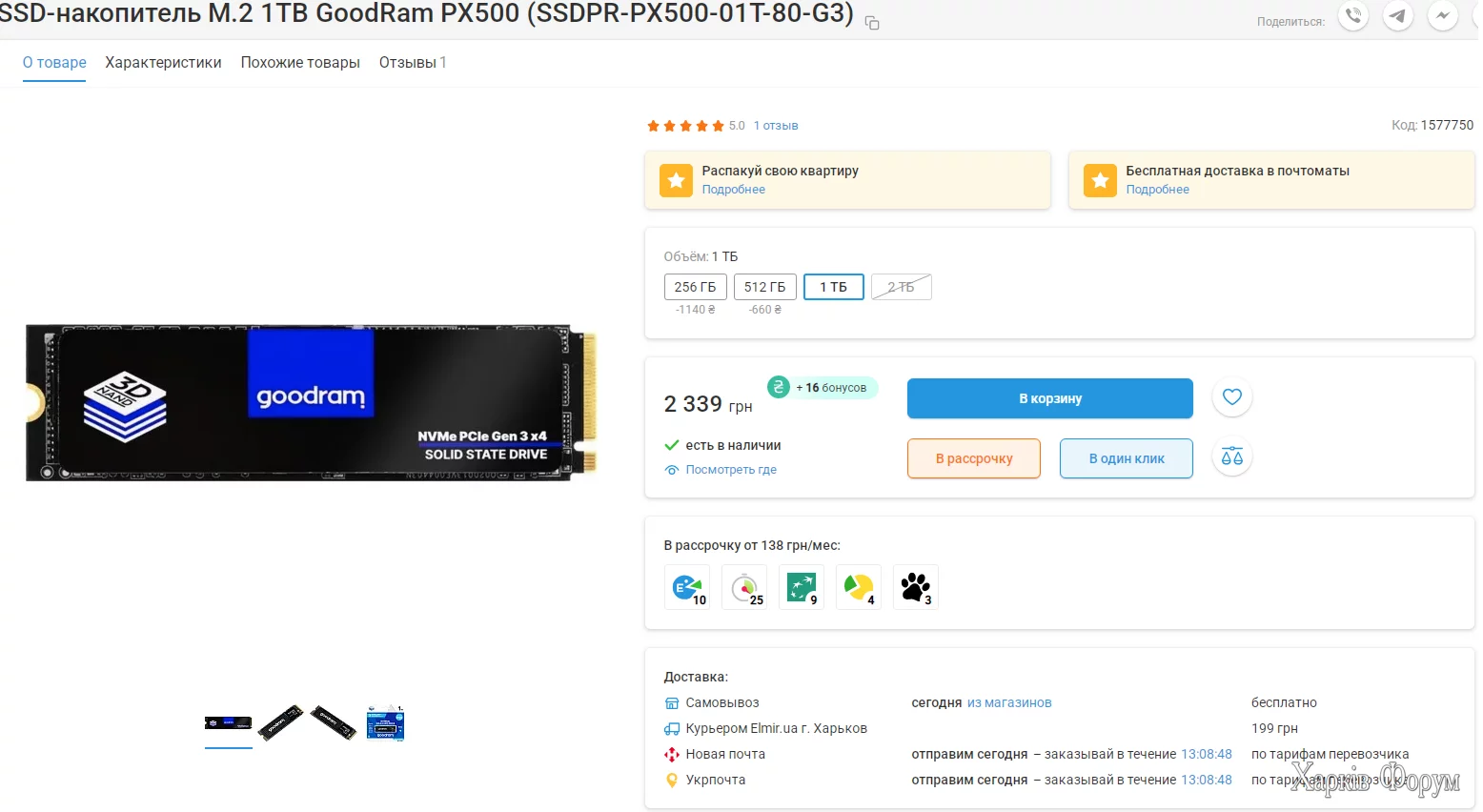This screenshot has height=812, width=1483.
Task: Click the Укрпочта pin icon
Action: pos(672,781)
